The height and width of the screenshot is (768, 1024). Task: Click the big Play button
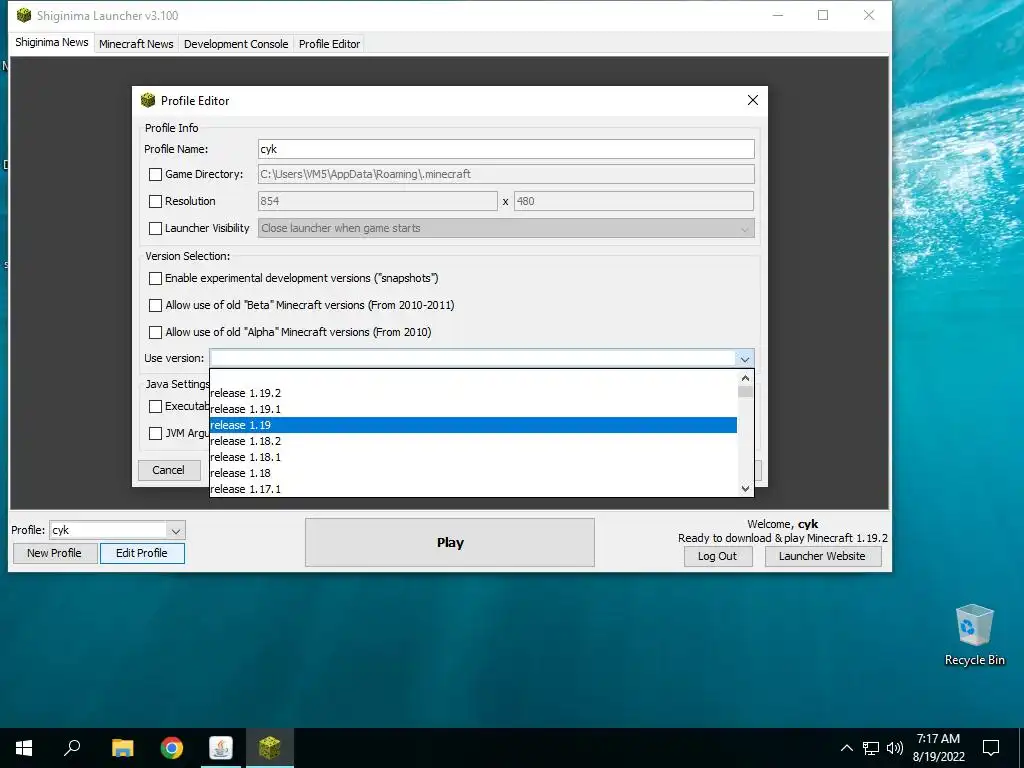(x=449, y=543)
